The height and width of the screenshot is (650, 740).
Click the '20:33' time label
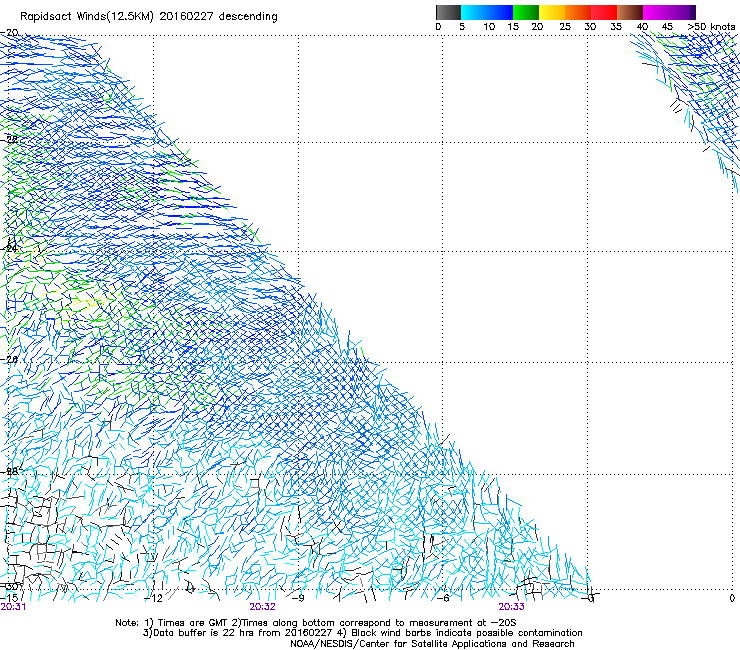(512, 607)
